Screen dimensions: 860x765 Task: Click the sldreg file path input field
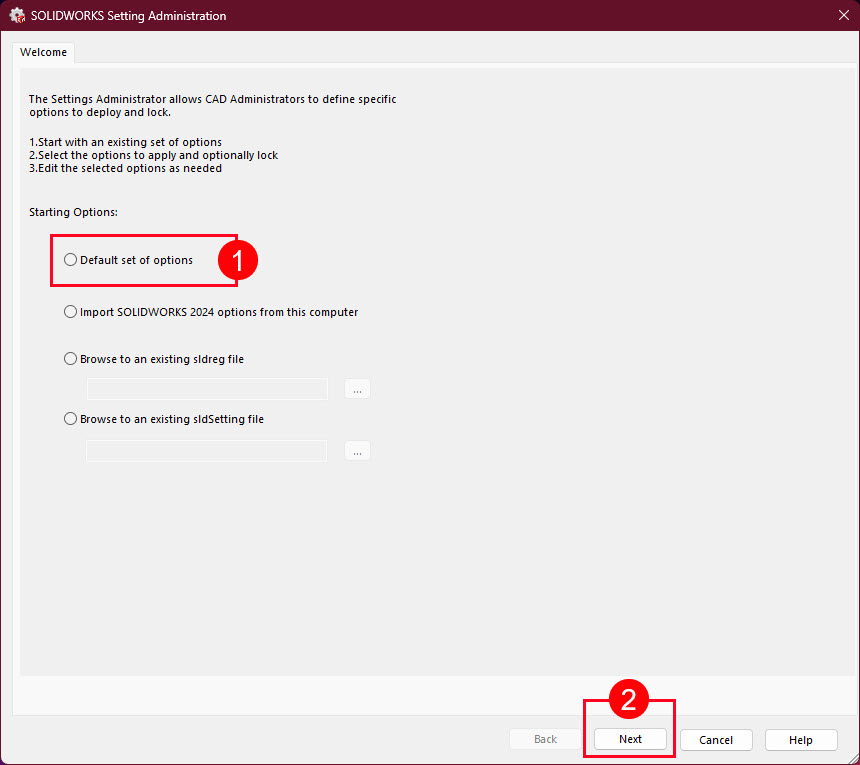click(207, 389)
